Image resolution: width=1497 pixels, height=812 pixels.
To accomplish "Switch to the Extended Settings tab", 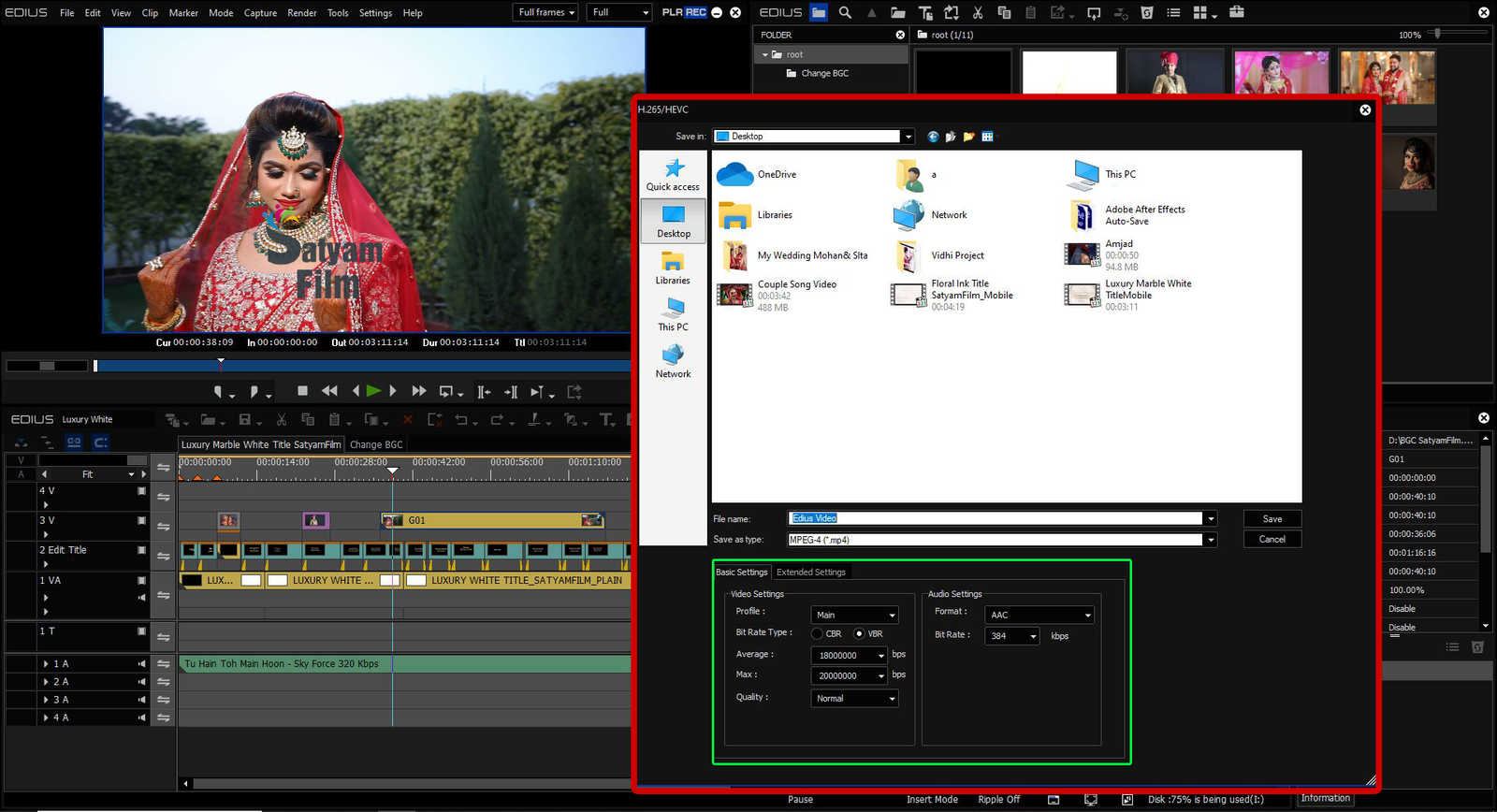I will click(x=810, y=573).
